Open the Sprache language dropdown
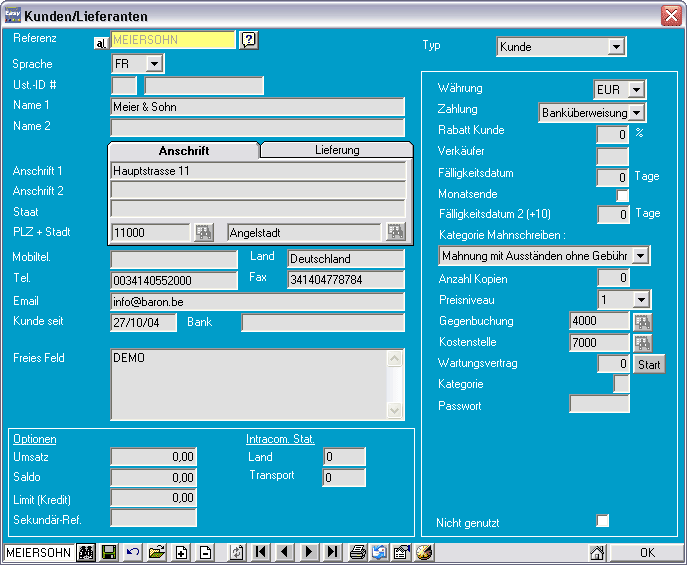The width and height of the screenshot is (687, 565). coord(154,64)
